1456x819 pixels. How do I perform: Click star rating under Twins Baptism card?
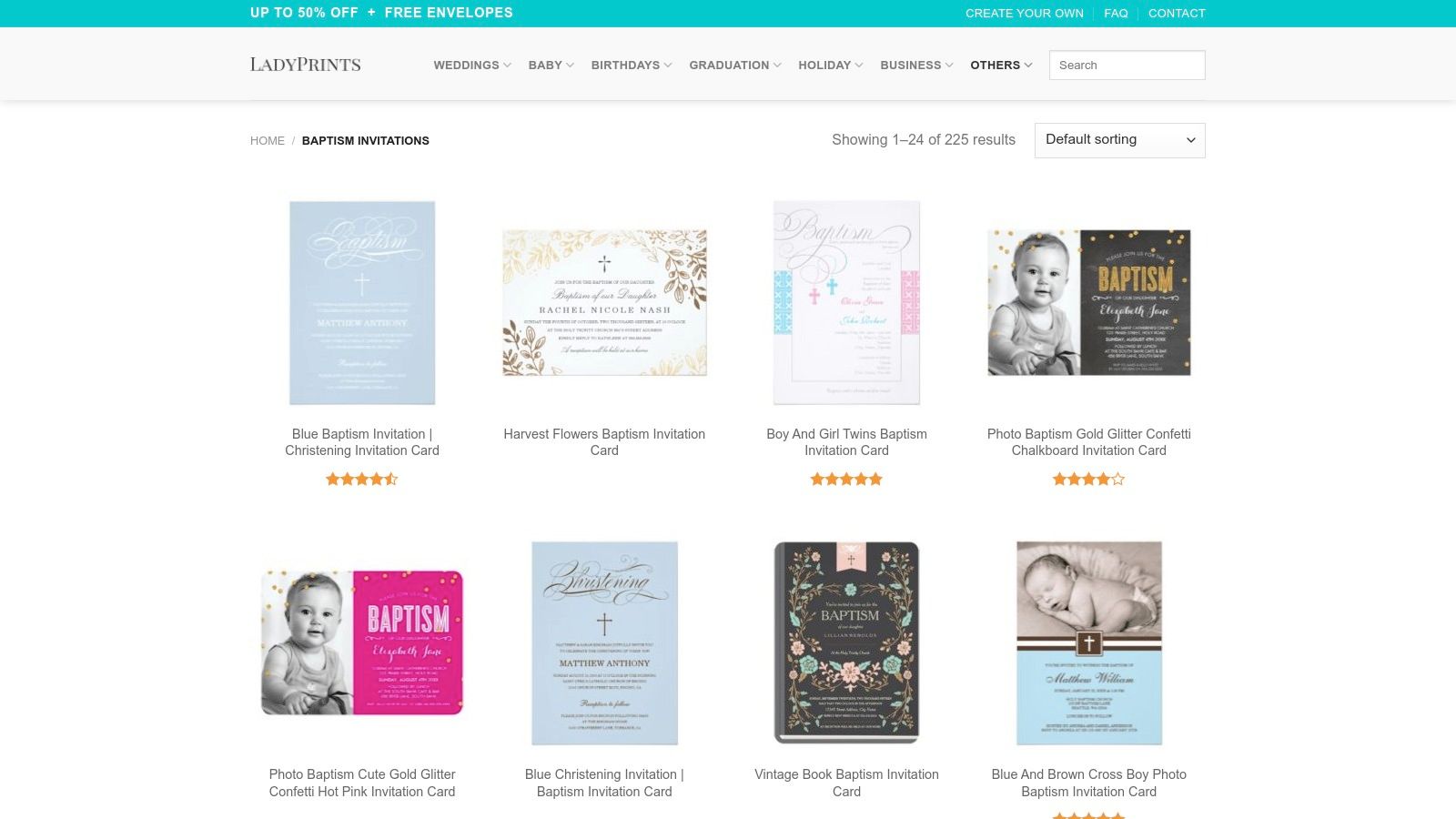846,480
